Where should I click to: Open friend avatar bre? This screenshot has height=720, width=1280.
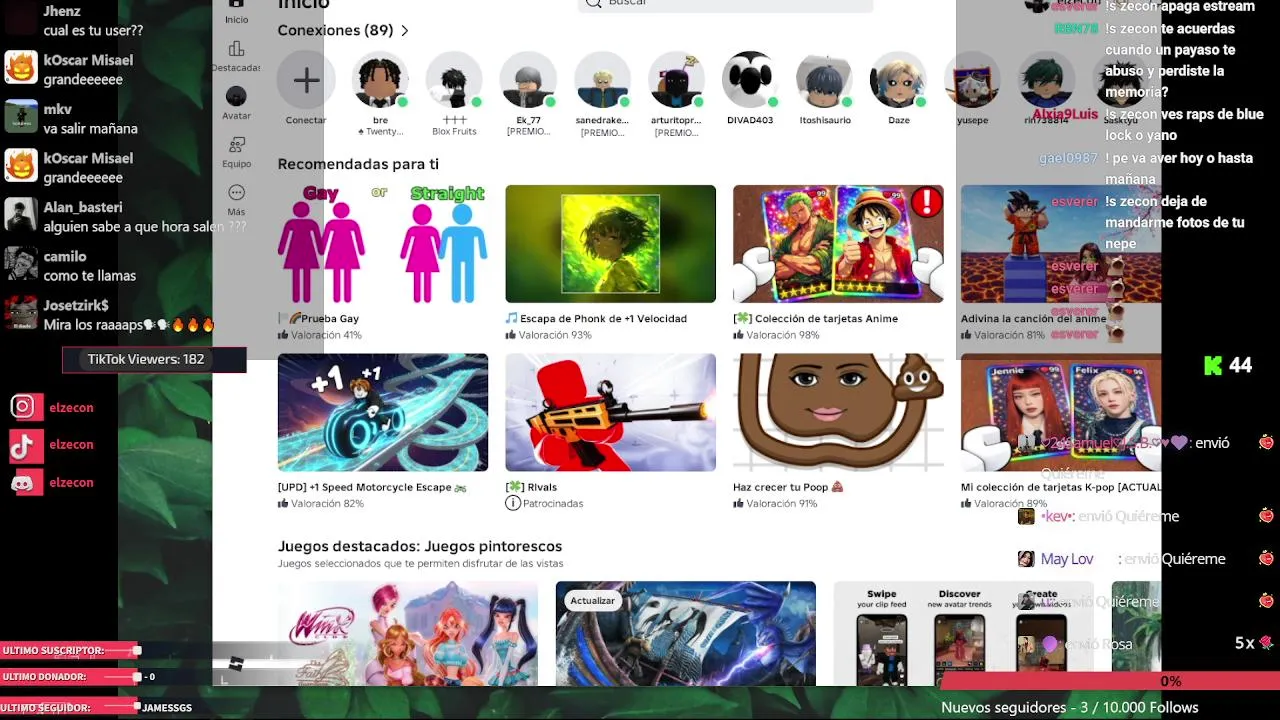(x=380, y=80)
